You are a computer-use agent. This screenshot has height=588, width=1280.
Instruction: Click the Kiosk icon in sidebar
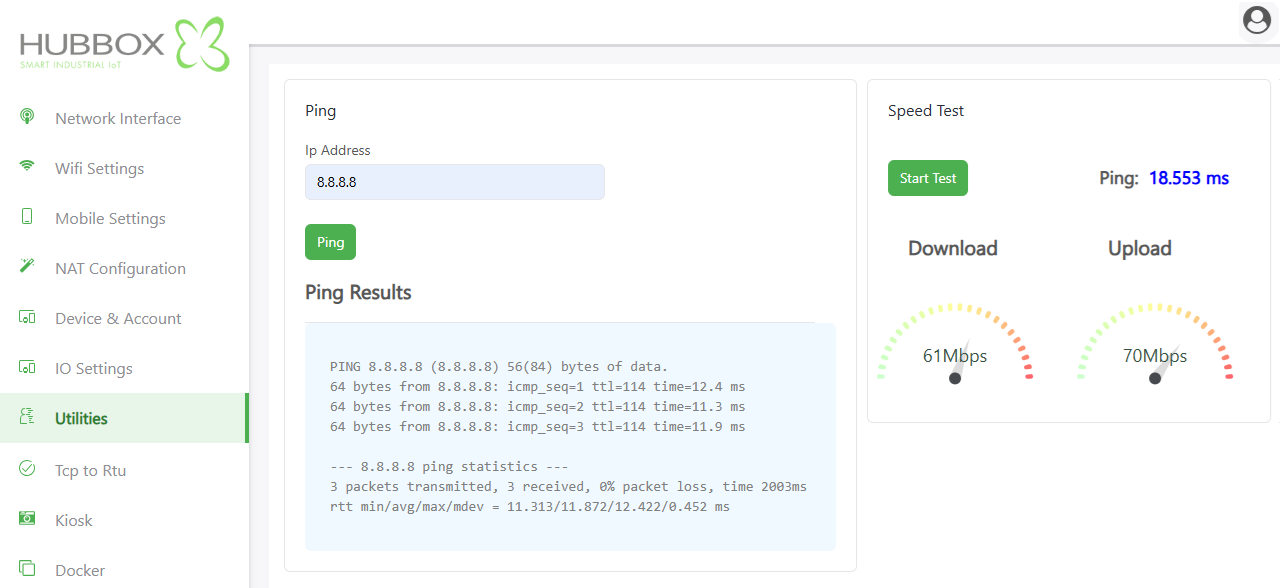pos(27,519)
